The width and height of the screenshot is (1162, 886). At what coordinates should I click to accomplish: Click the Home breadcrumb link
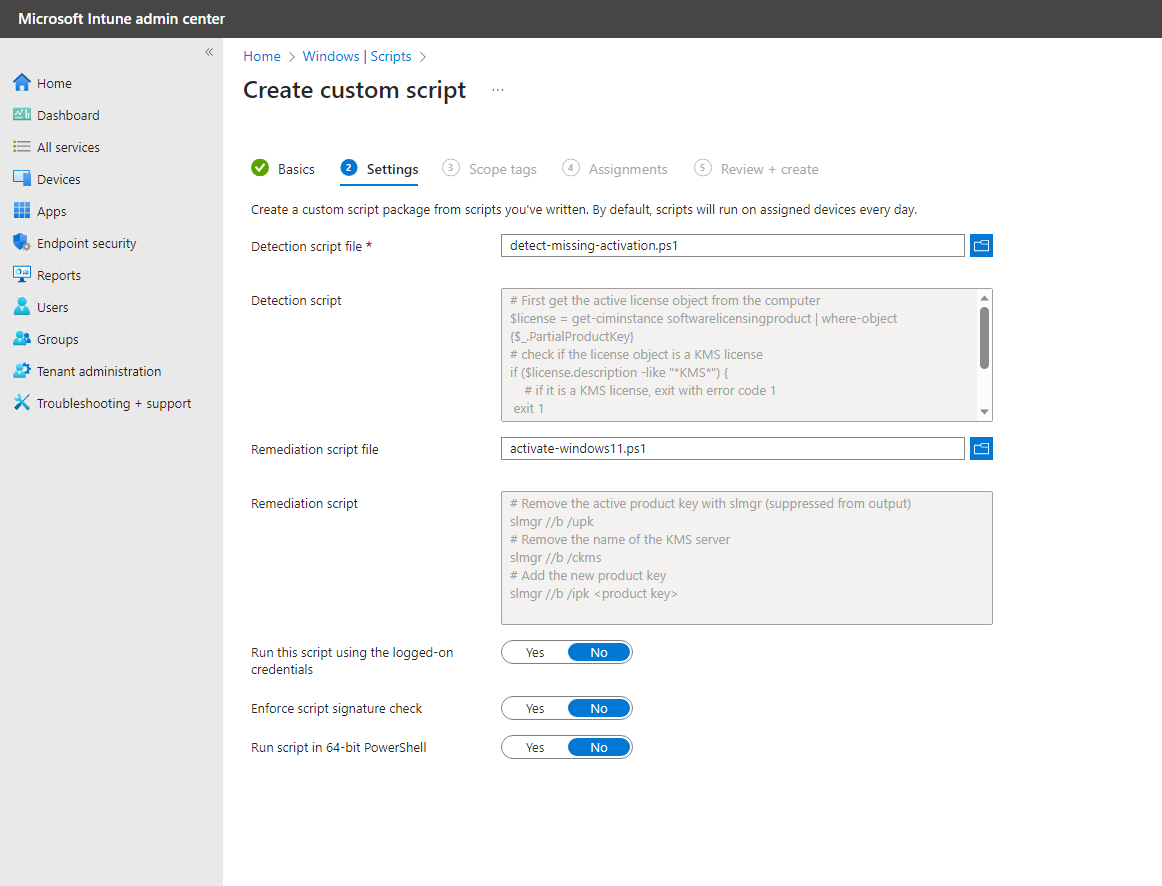coord(262,56)
